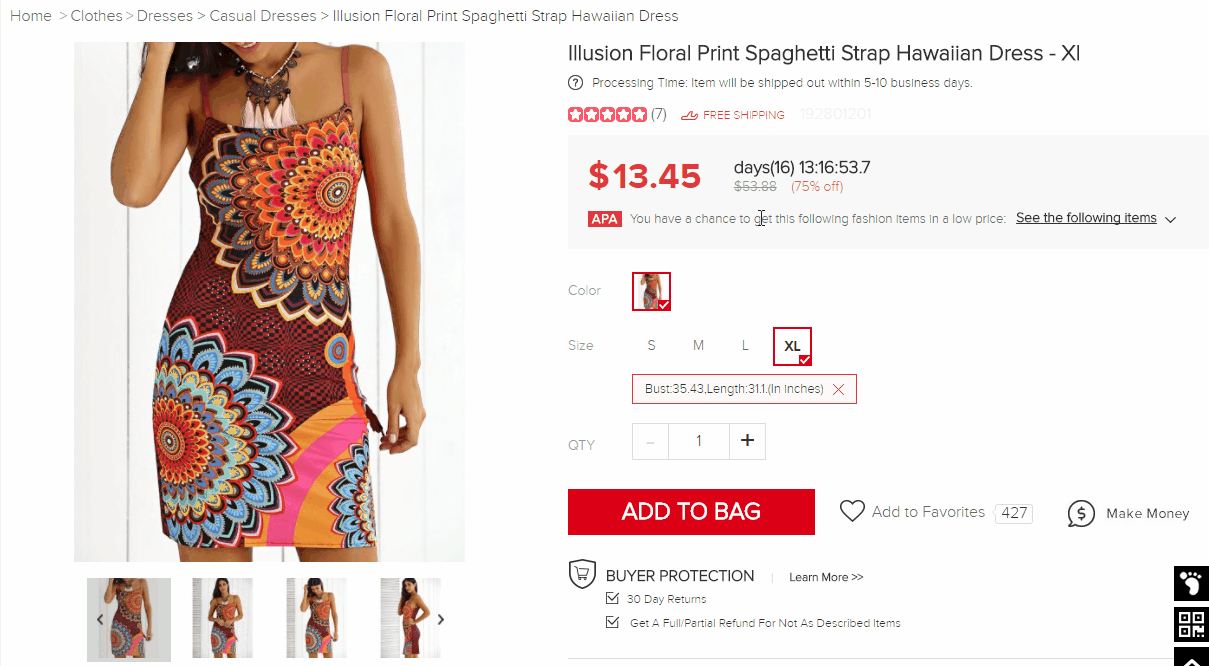Open Casual Dresses breadcrumb category
Viewport: 1209px width, 666px height.
coord(262,16)
